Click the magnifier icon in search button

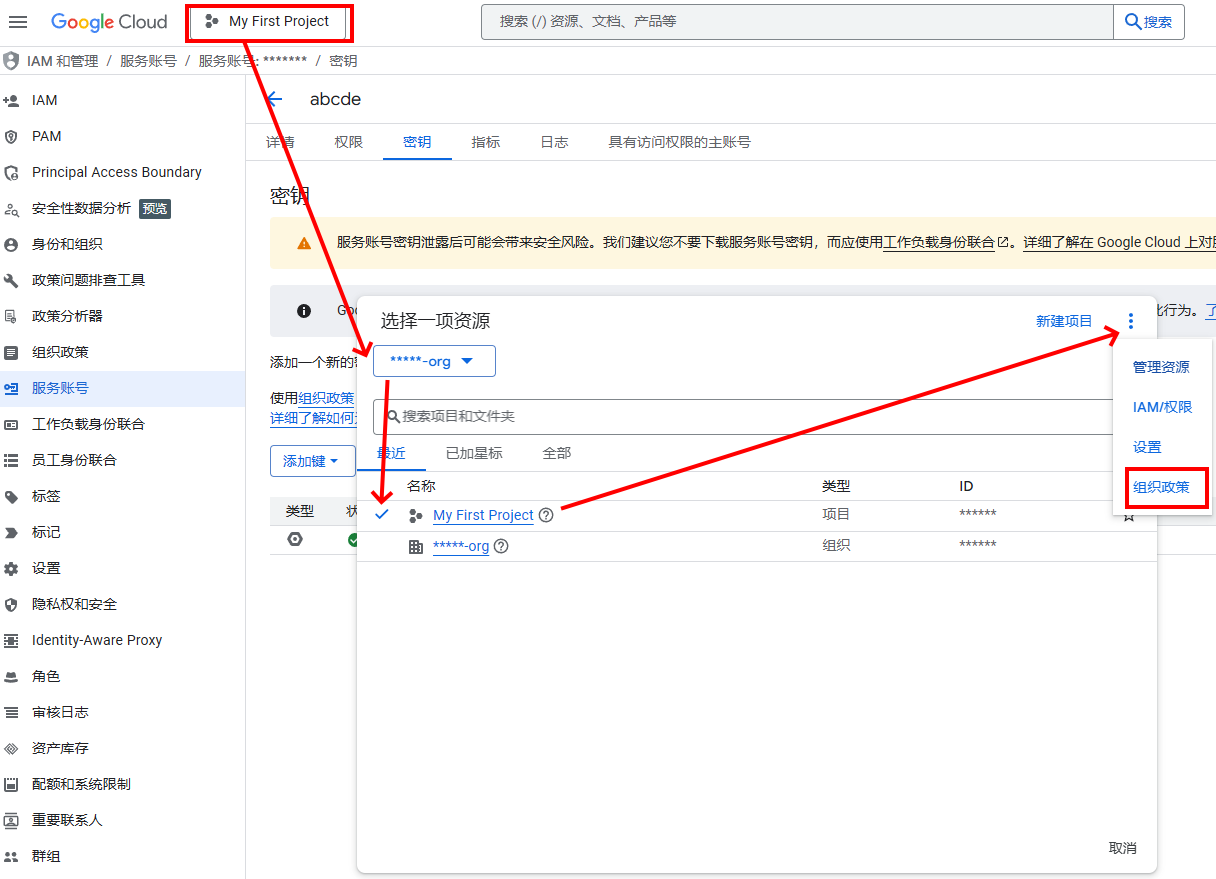coord(1133,21)
